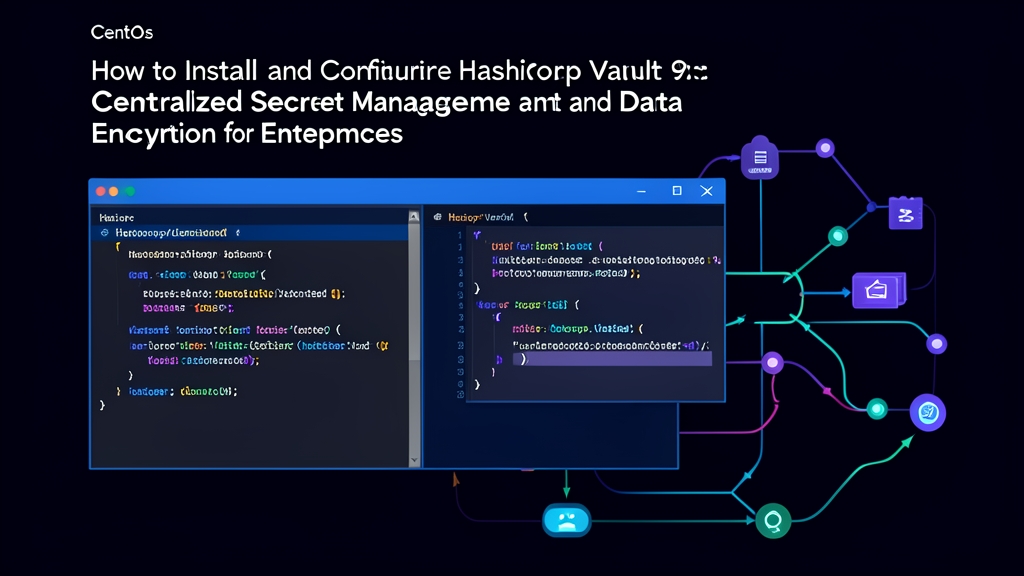
Task: Select the purple document-lines node icon above the window
Action: click(x=760, y=157)
